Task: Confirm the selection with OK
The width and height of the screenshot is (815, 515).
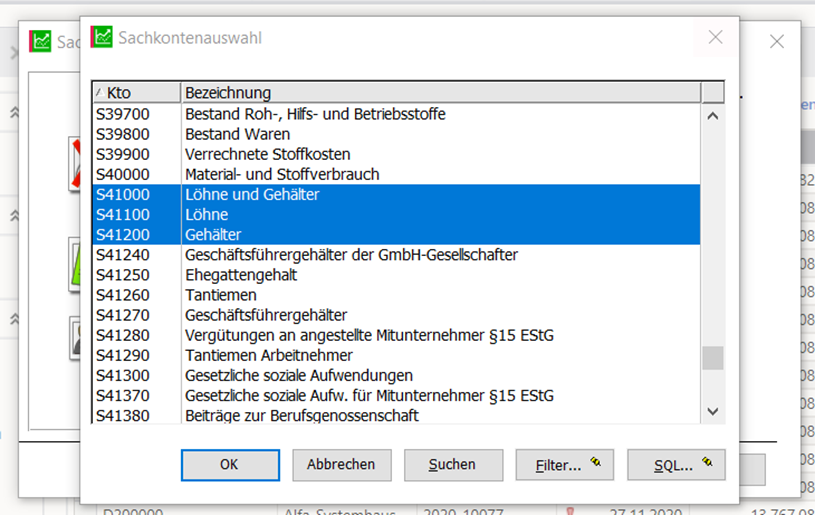Action: coord(229,464)
